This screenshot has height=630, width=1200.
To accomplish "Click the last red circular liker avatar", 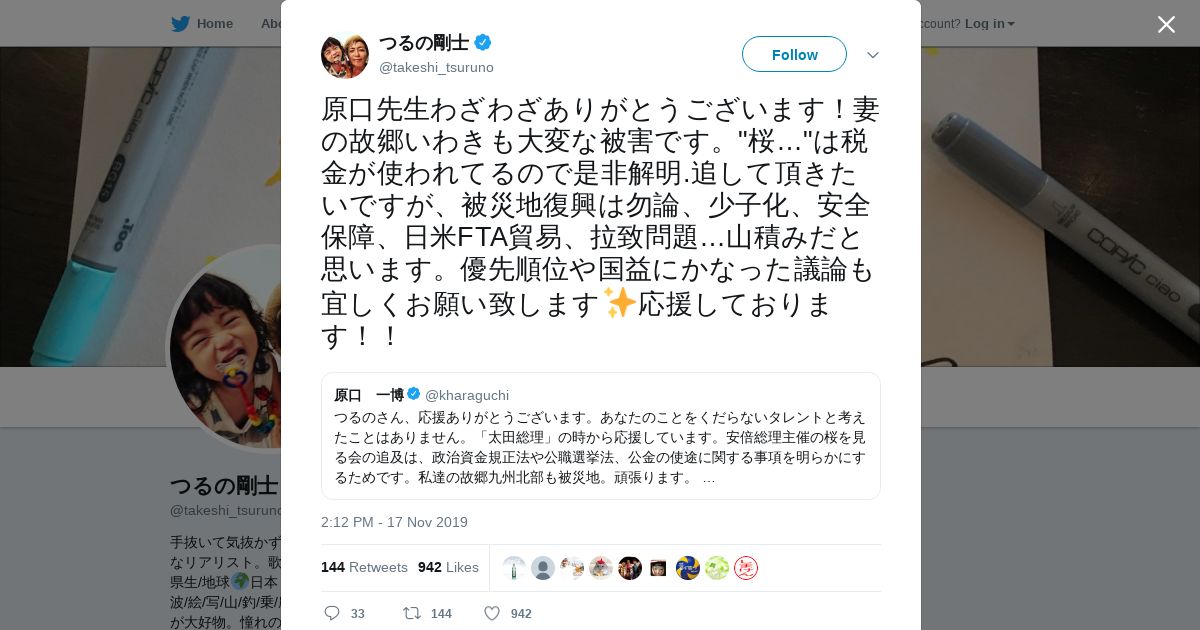I will tap(746, 568).
